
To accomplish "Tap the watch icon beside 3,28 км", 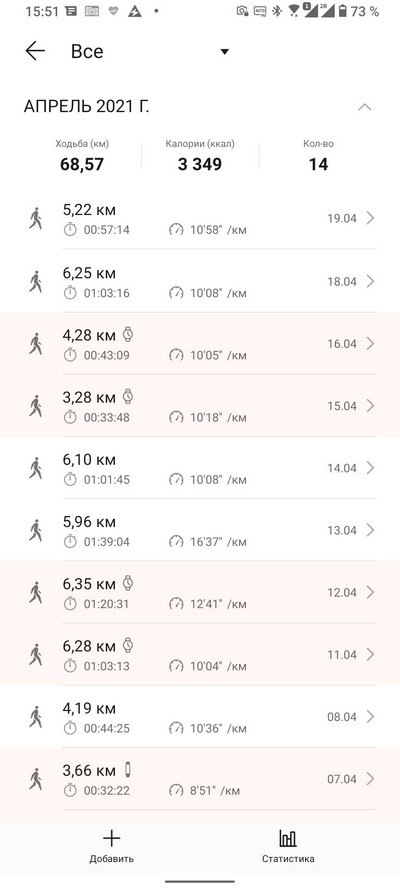I will [x=128, y=396].
